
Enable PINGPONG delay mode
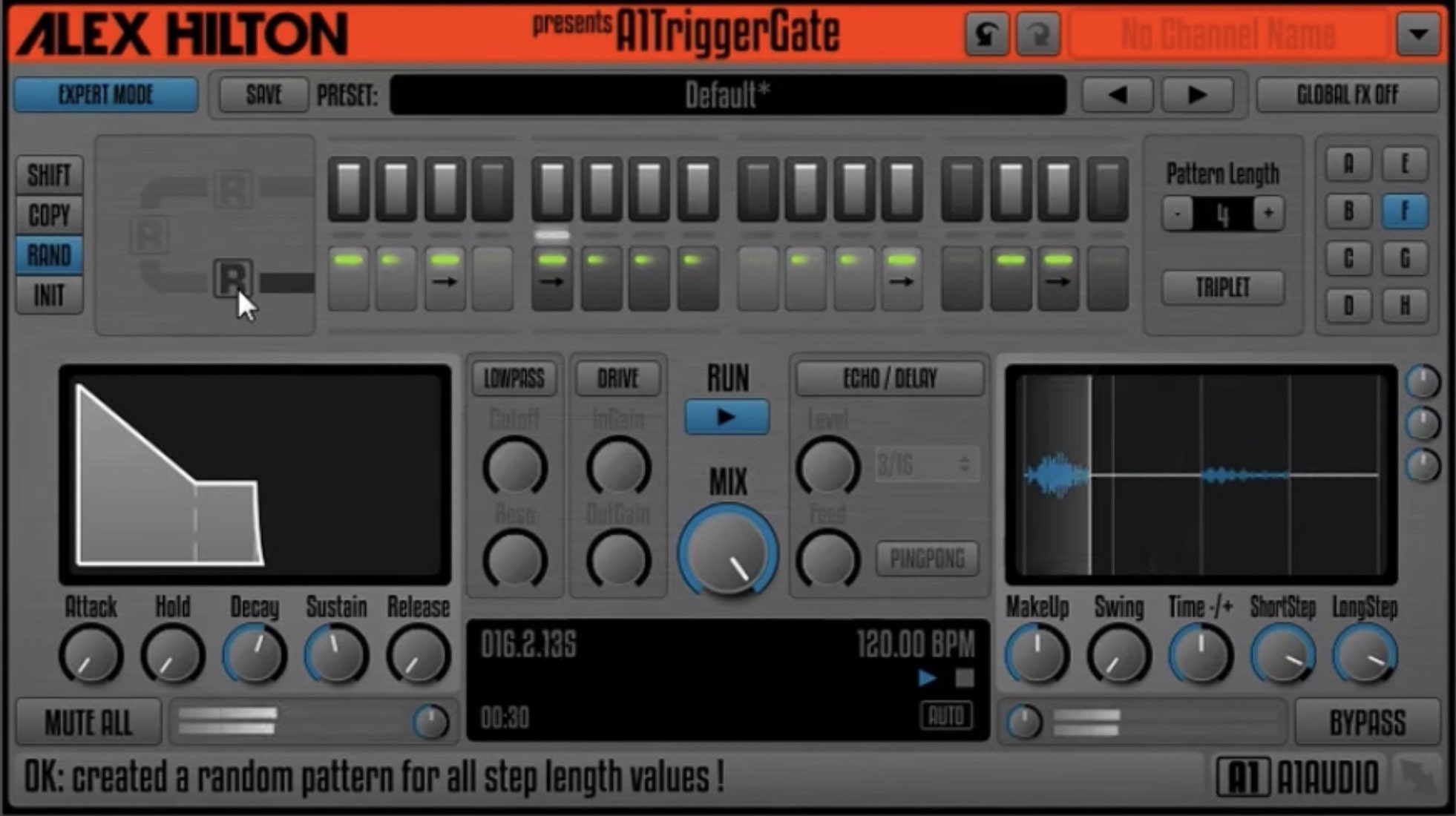(927, 559)
